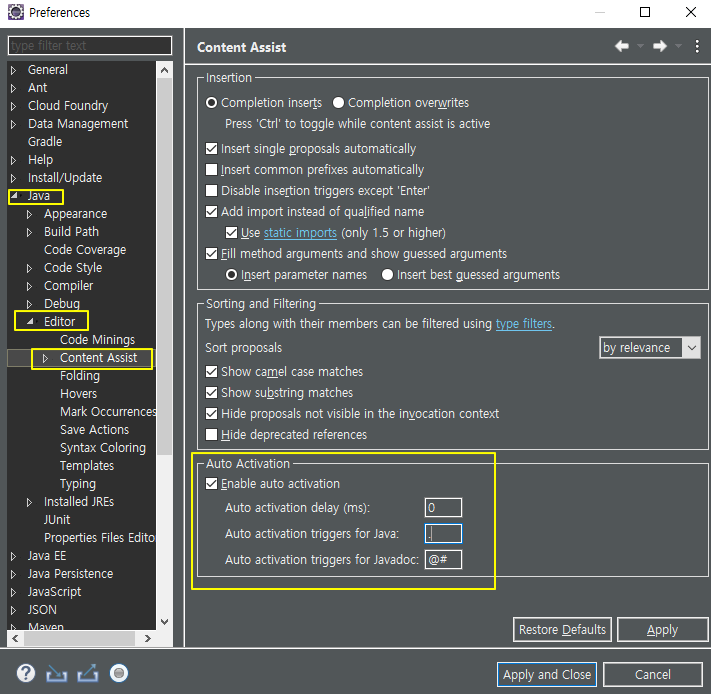Click the Java triggers input field
The width and height of the screenshot is (711, 694).
click(443, 534)
